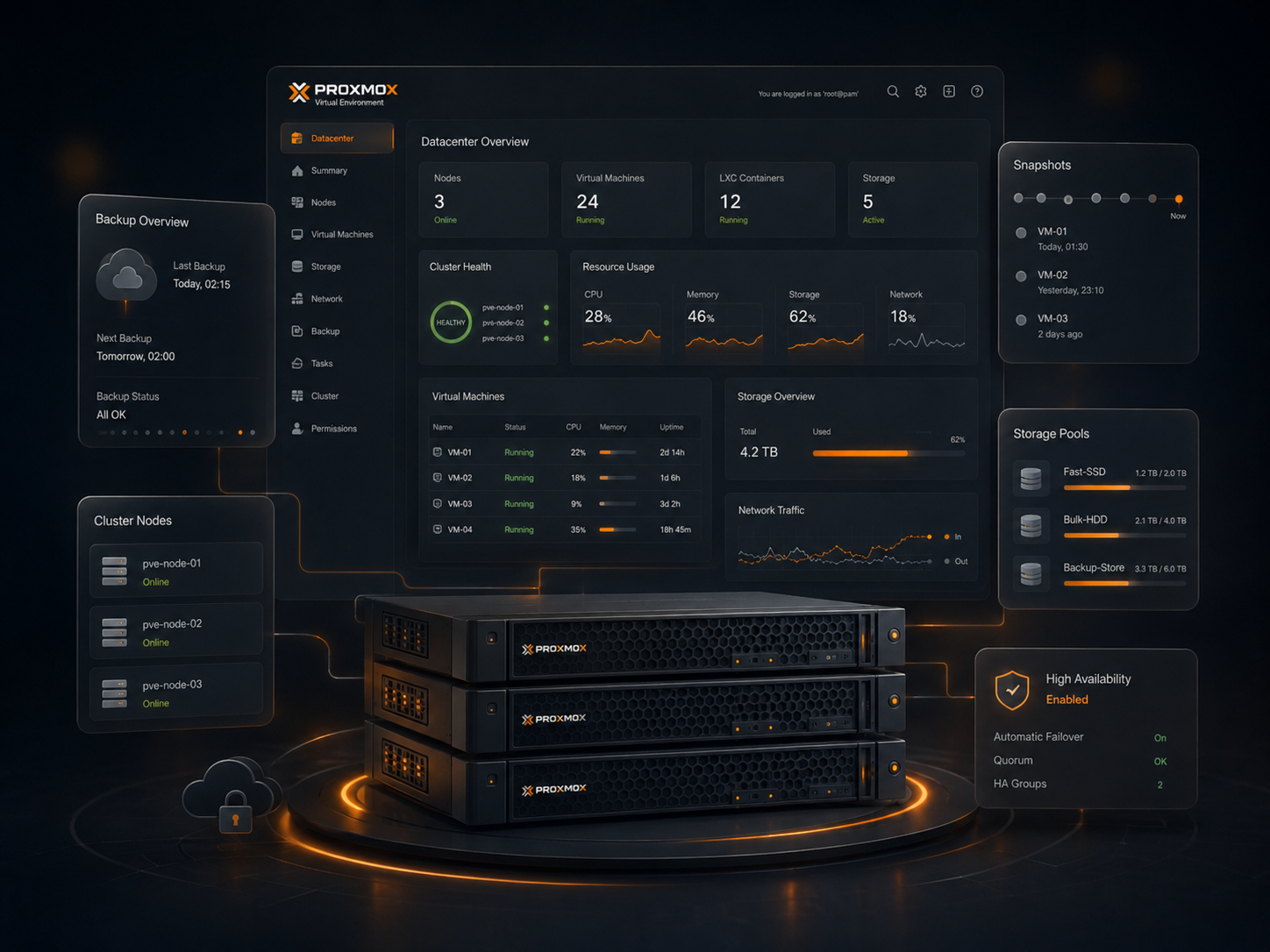The height and width of the screenshot is (952, 1270).
Task: Click the VM-01 row icon in Virtual Machines table
Action: point(438,452)
